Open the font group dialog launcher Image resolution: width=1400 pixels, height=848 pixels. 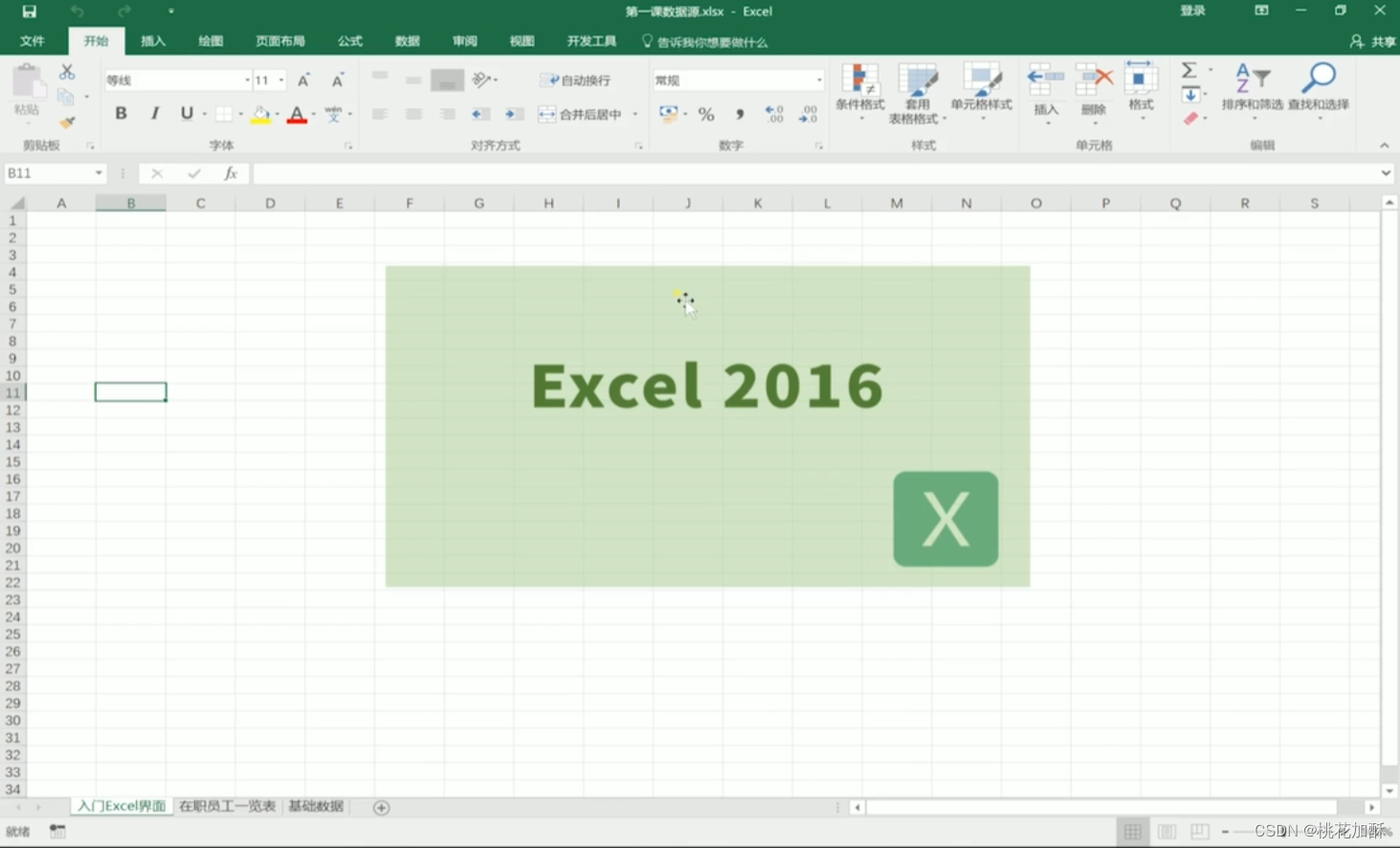348,146
